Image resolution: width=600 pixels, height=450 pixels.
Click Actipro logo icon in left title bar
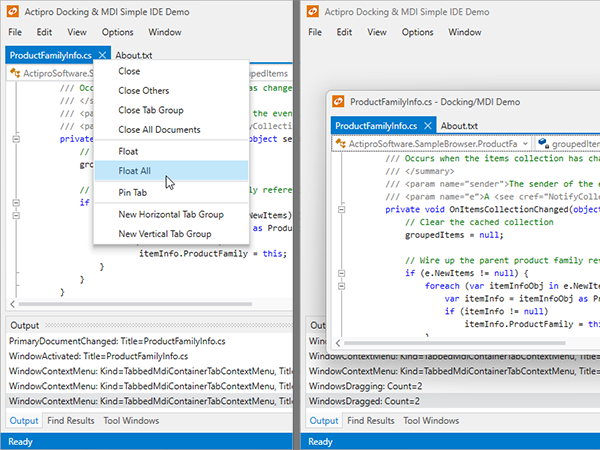coord(14,11)
